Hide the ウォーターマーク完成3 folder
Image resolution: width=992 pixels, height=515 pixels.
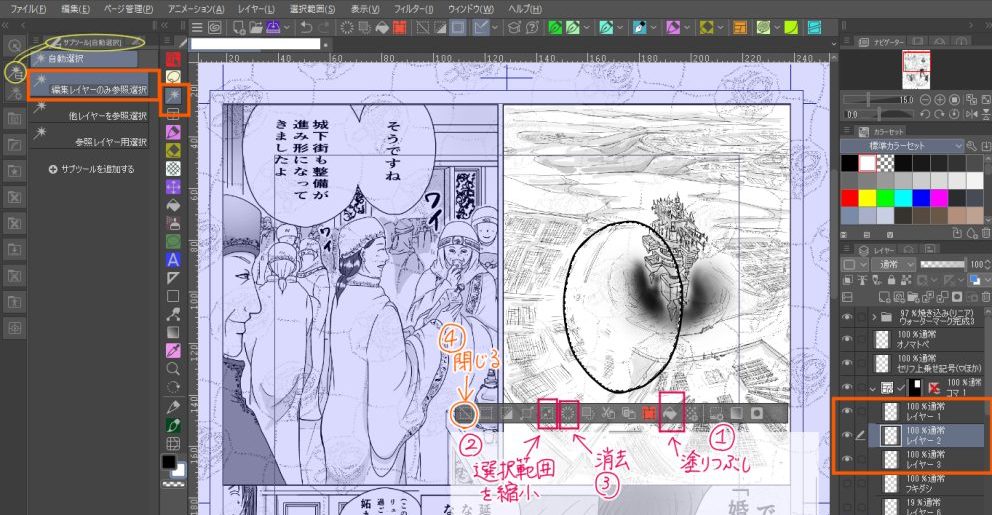(x=847, y=316)
